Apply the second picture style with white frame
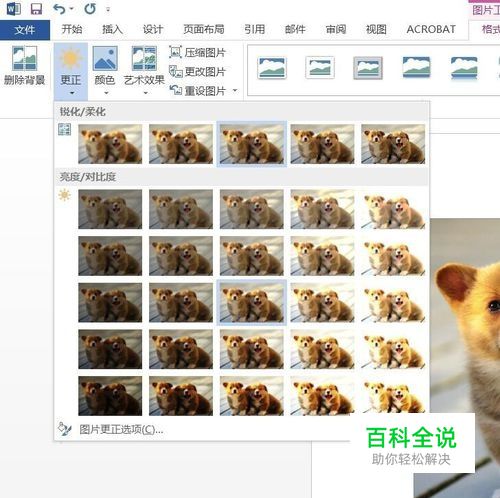 click(x=320, y=68)
